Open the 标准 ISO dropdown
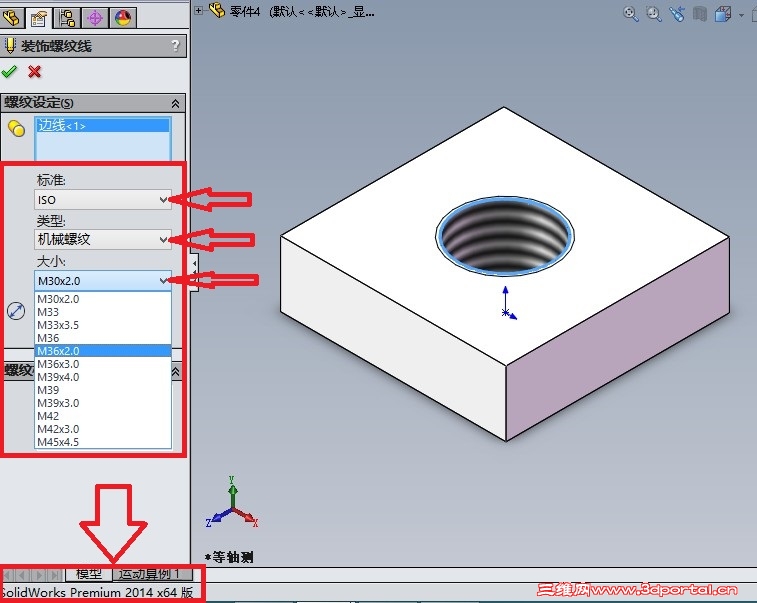The image size is (757, 603). click(103, 199)
